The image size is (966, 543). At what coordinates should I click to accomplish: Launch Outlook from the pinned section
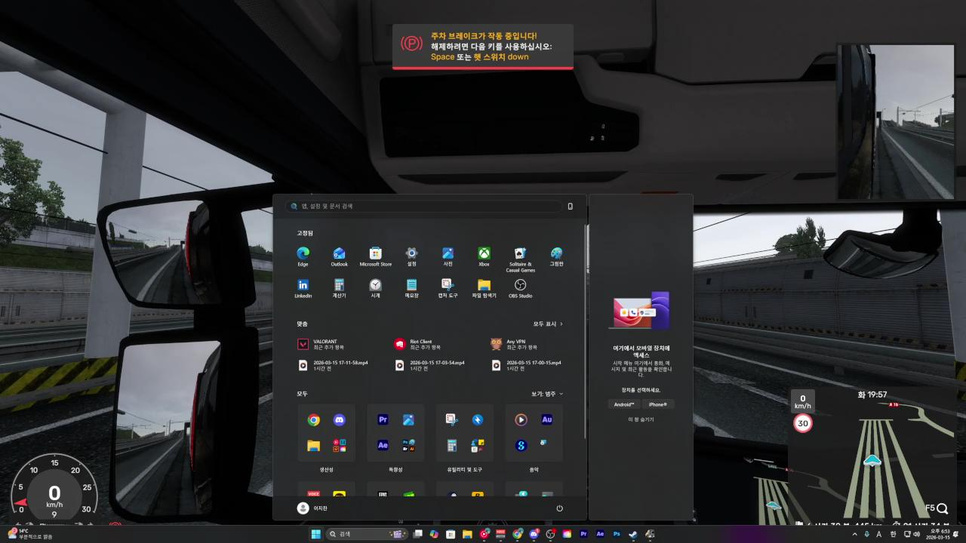click(339, 256)
